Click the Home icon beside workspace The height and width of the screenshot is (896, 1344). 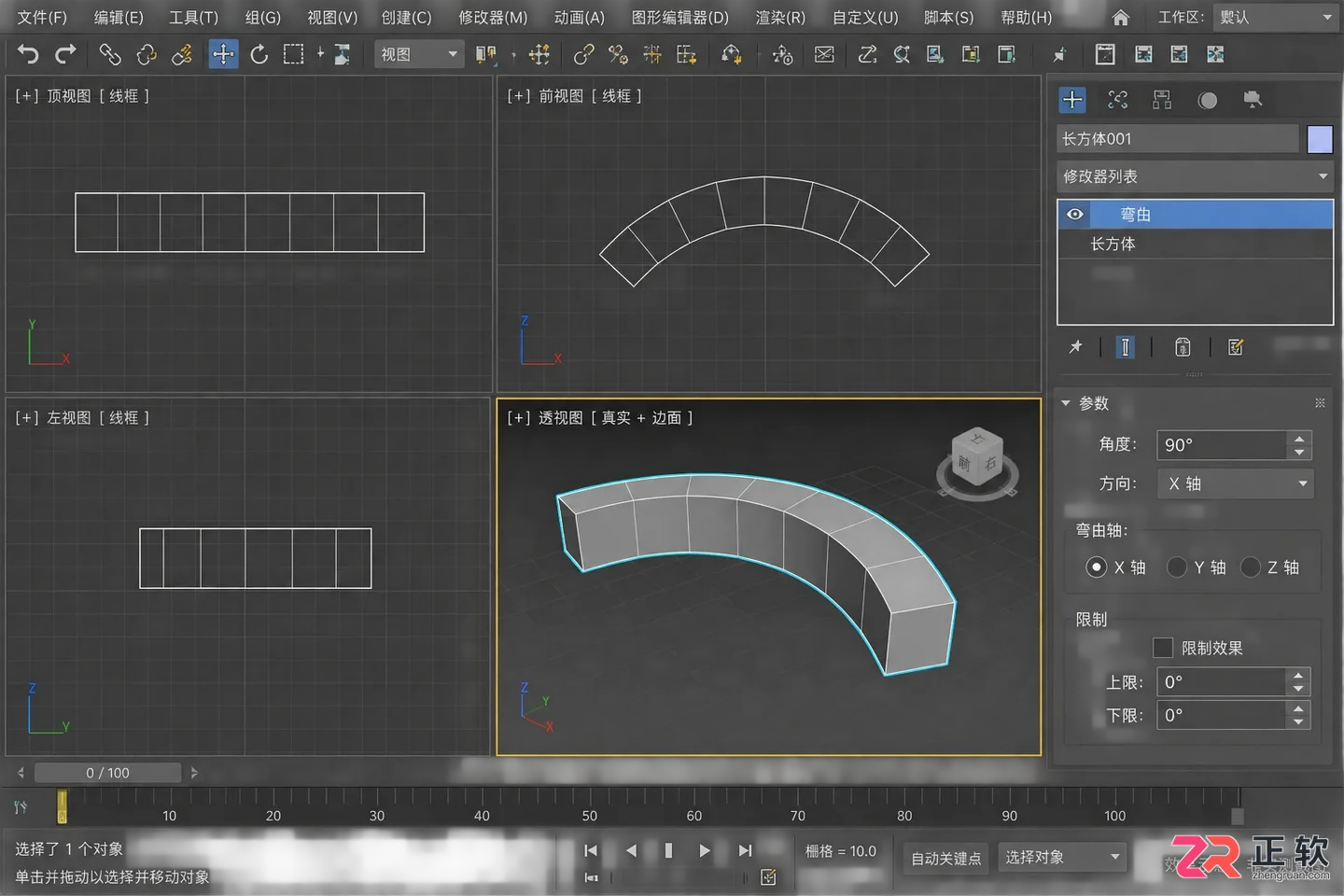1121,18
